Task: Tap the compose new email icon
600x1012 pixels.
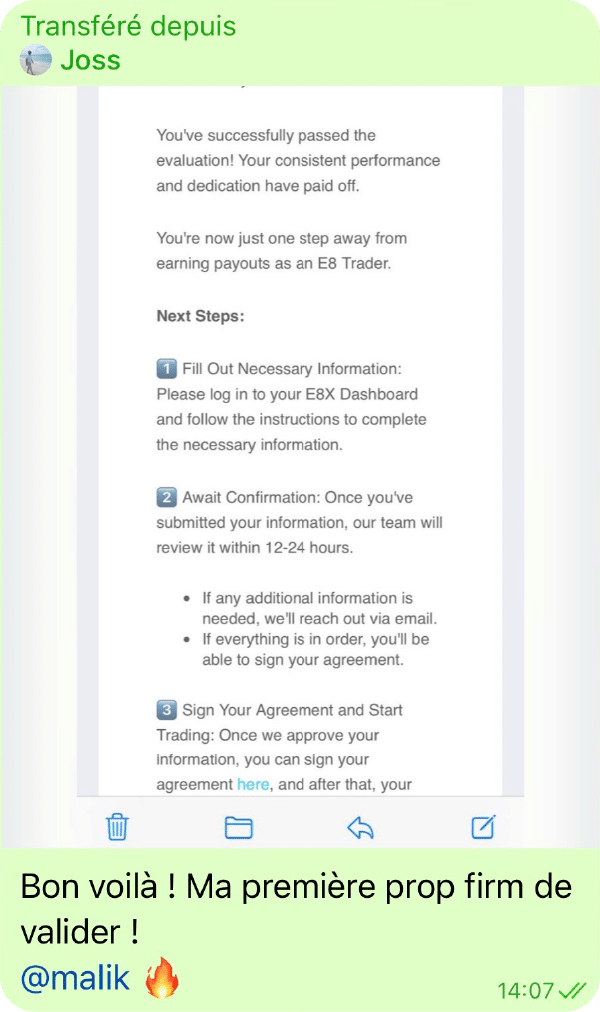Action: point(483,826)
